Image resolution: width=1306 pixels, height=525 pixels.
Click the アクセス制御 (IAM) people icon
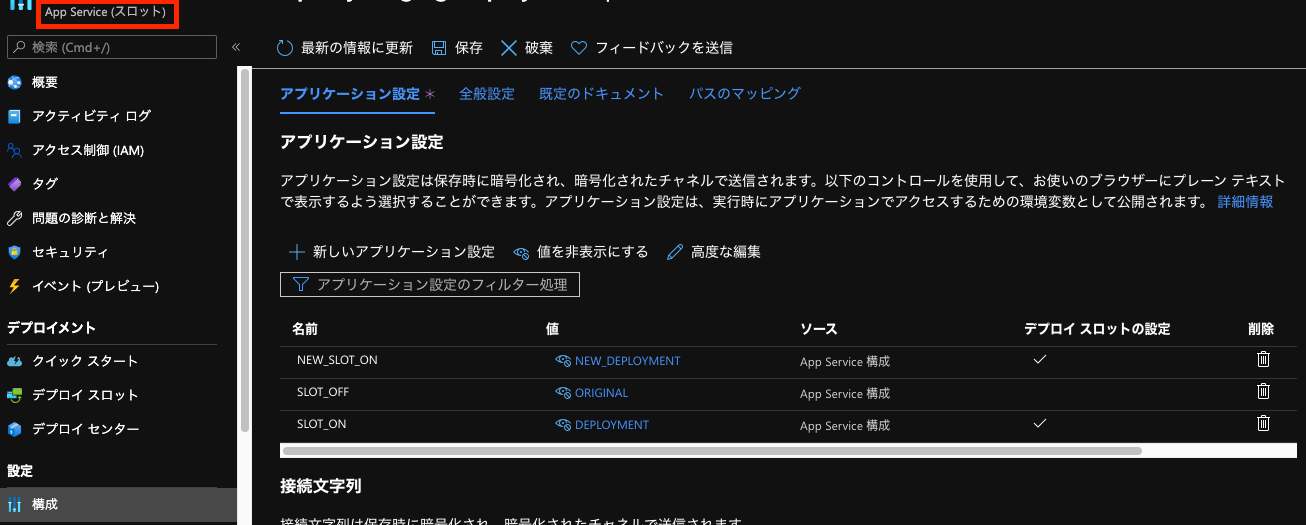click(14, 150)
